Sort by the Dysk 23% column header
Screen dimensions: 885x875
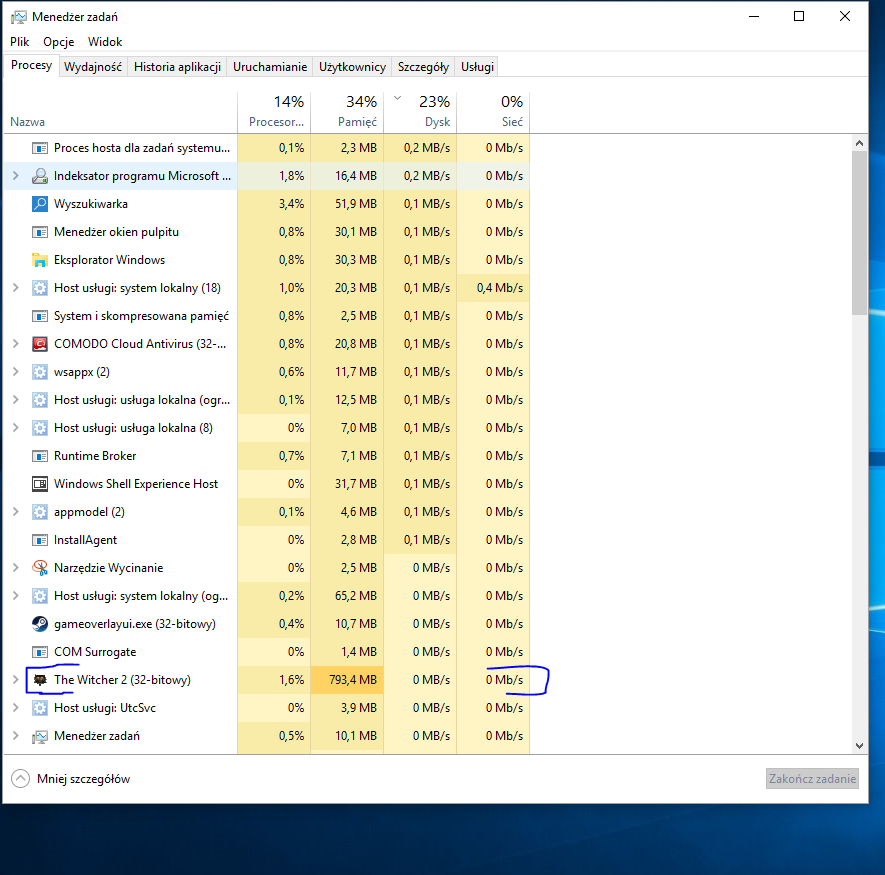420,113
